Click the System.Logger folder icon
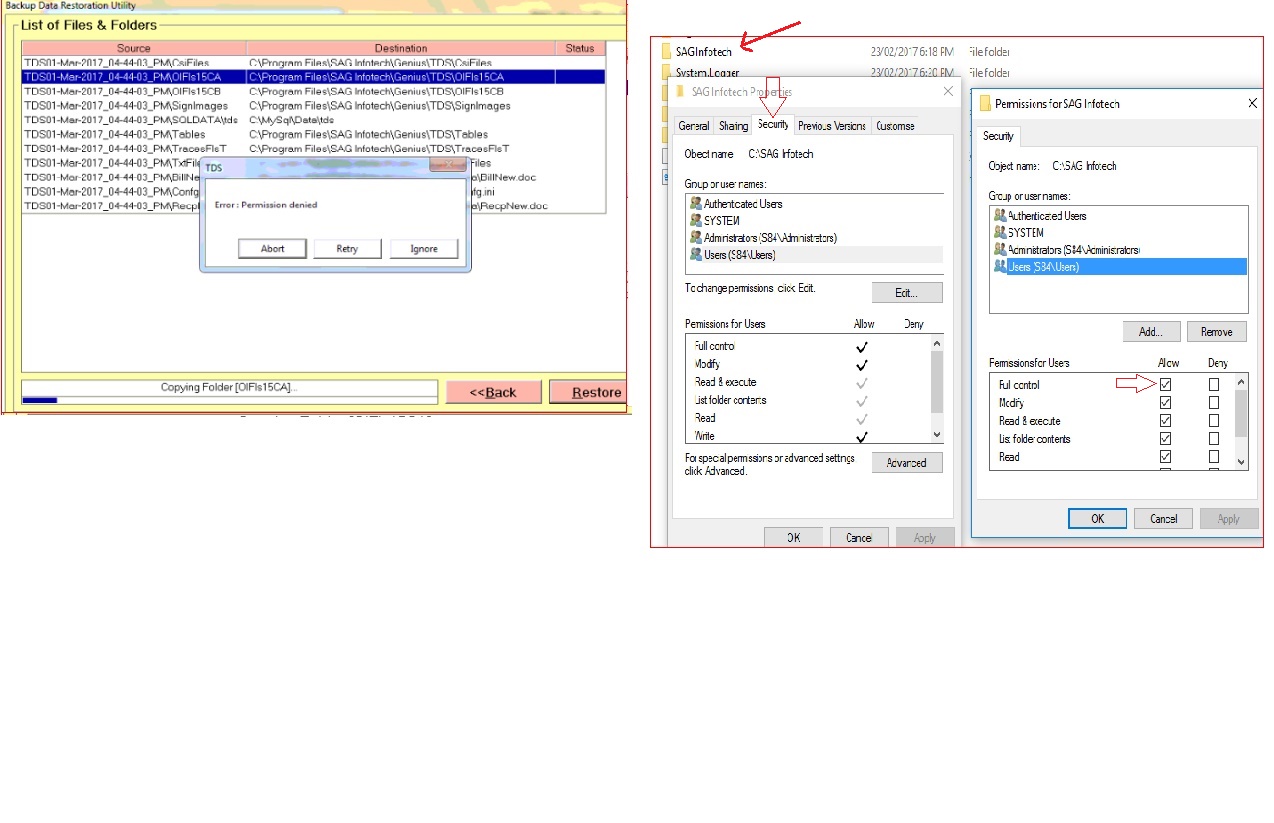The width and height of the screenshot is (1274, 823). coord(667,73)
